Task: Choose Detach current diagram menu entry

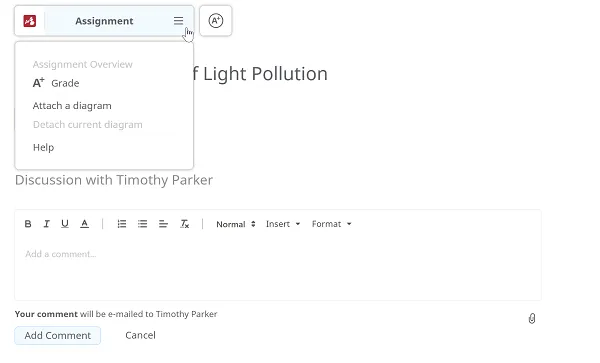Action: click(88, 125)
